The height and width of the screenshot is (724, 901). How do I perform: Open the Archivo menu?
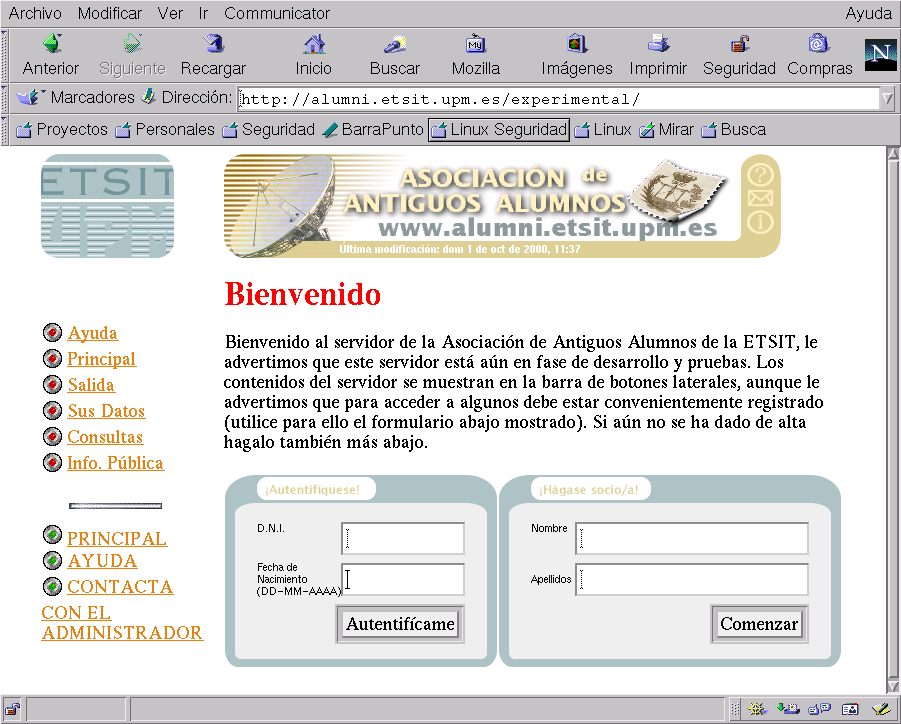click(34, 13)
